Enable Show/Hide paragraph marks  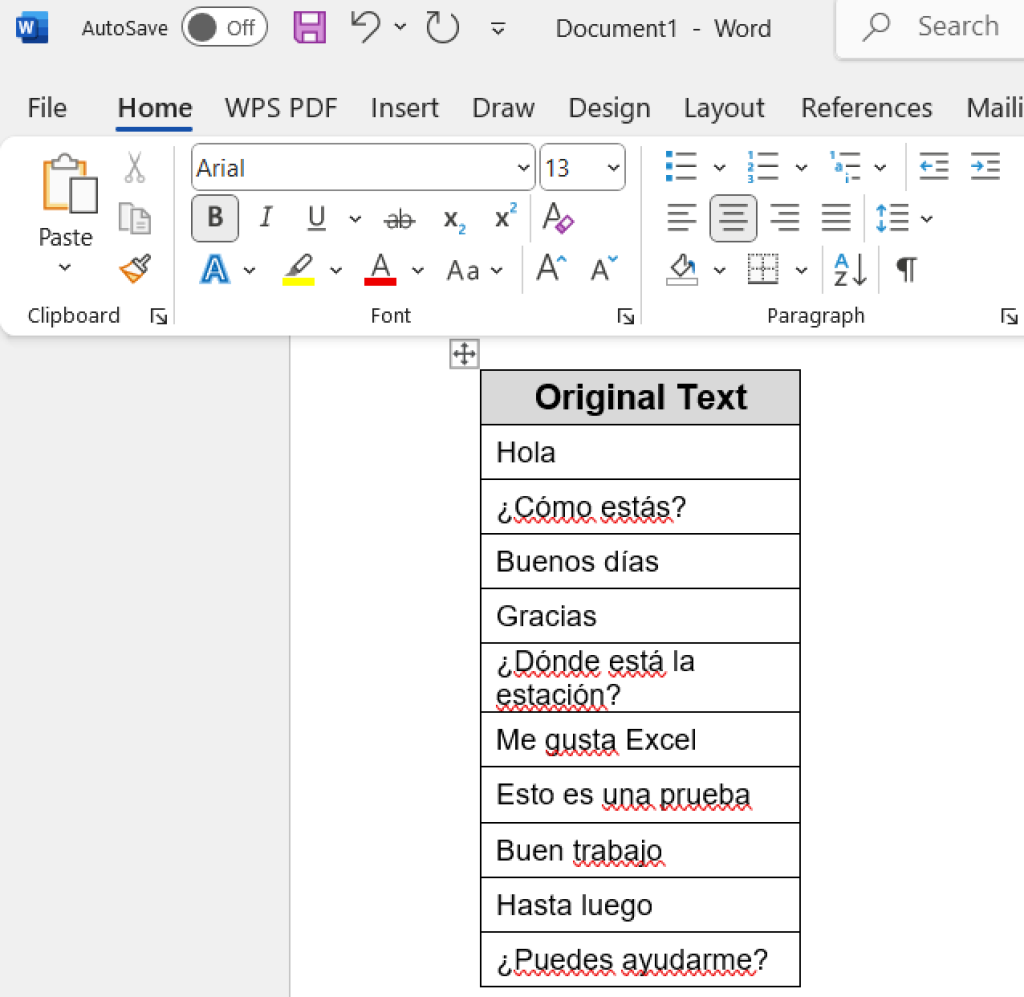point(905,269)
